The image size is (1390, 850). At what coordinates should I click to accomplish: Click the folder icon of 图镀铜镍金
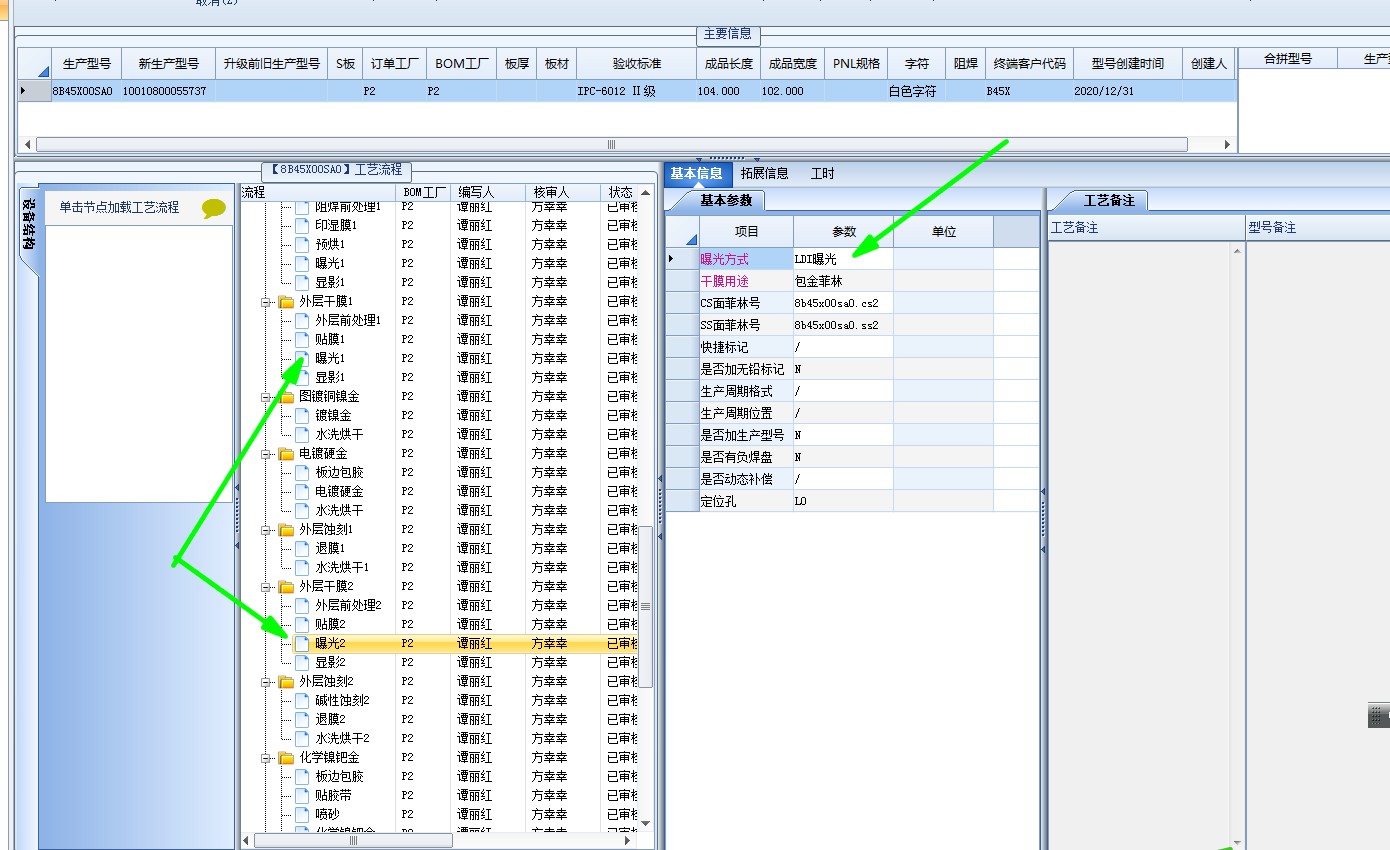tap(286, 396)
